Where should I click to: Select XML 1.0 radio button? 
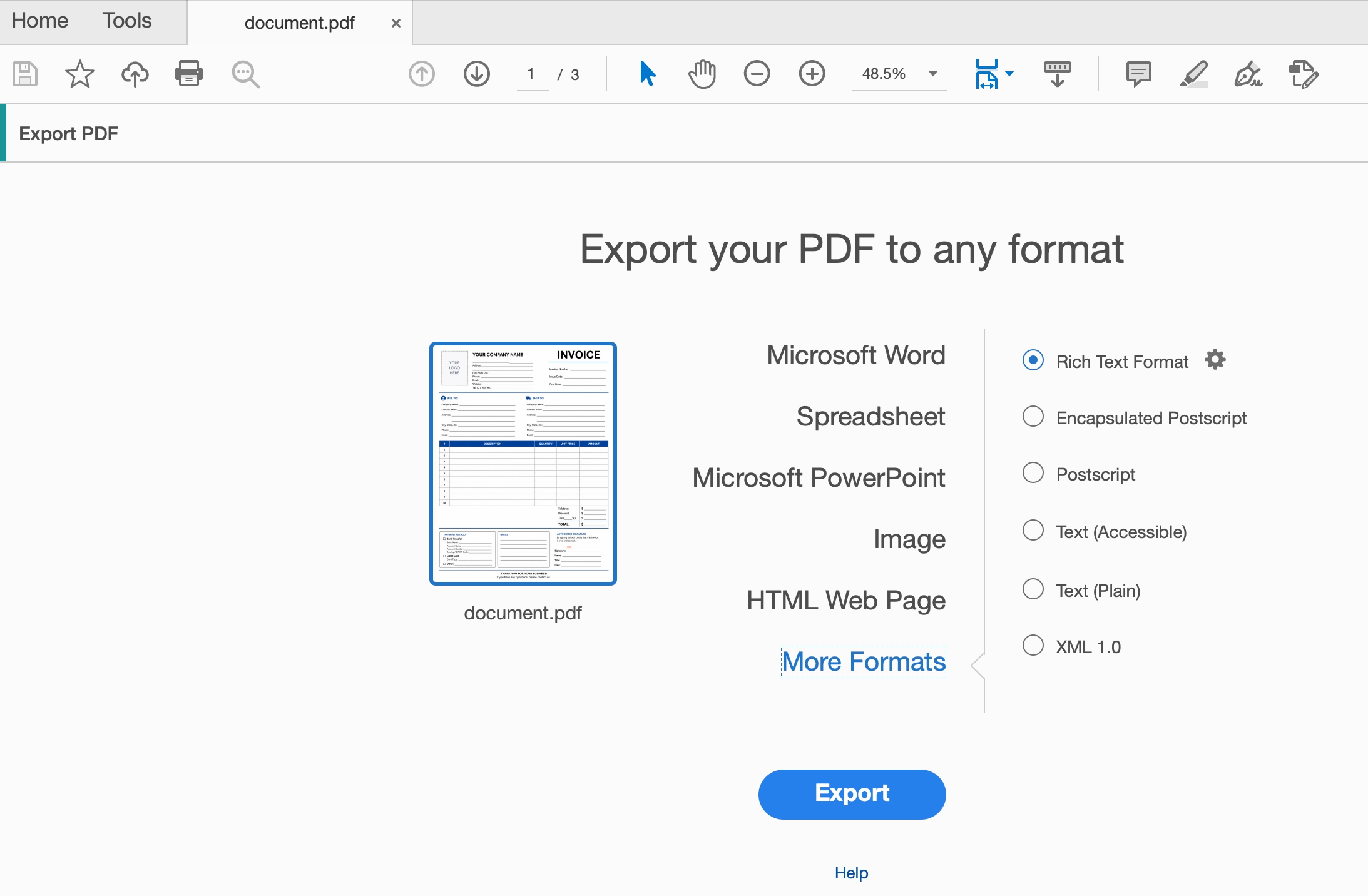[1033, 645]
